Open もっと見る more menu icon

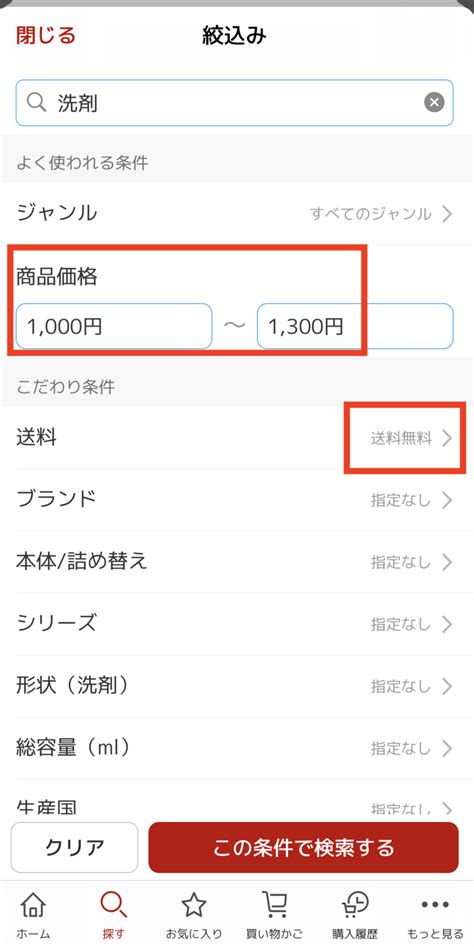tap(435, 905)
